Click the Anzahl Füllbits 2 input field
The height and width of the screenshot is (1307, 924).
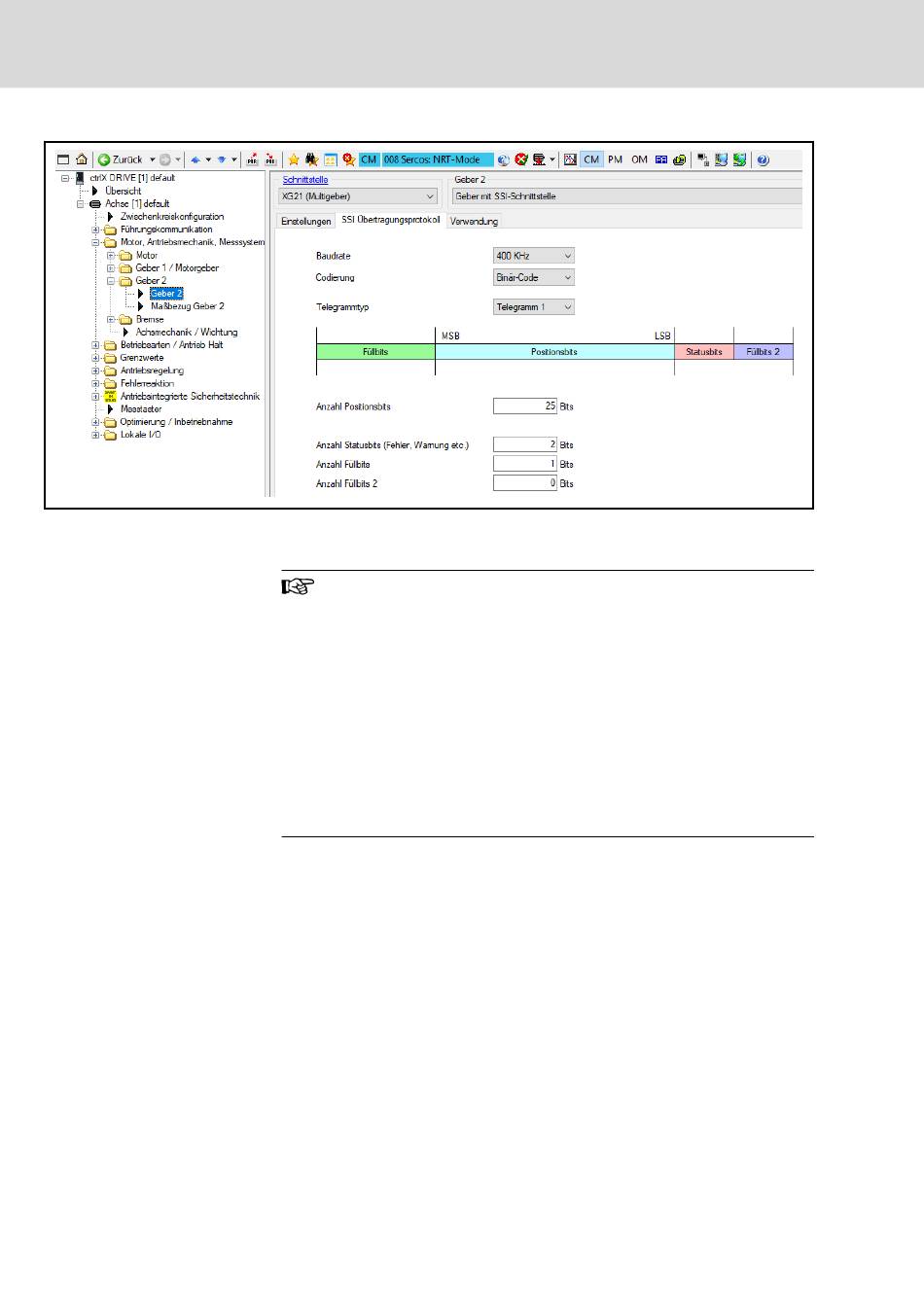(525, 483)
